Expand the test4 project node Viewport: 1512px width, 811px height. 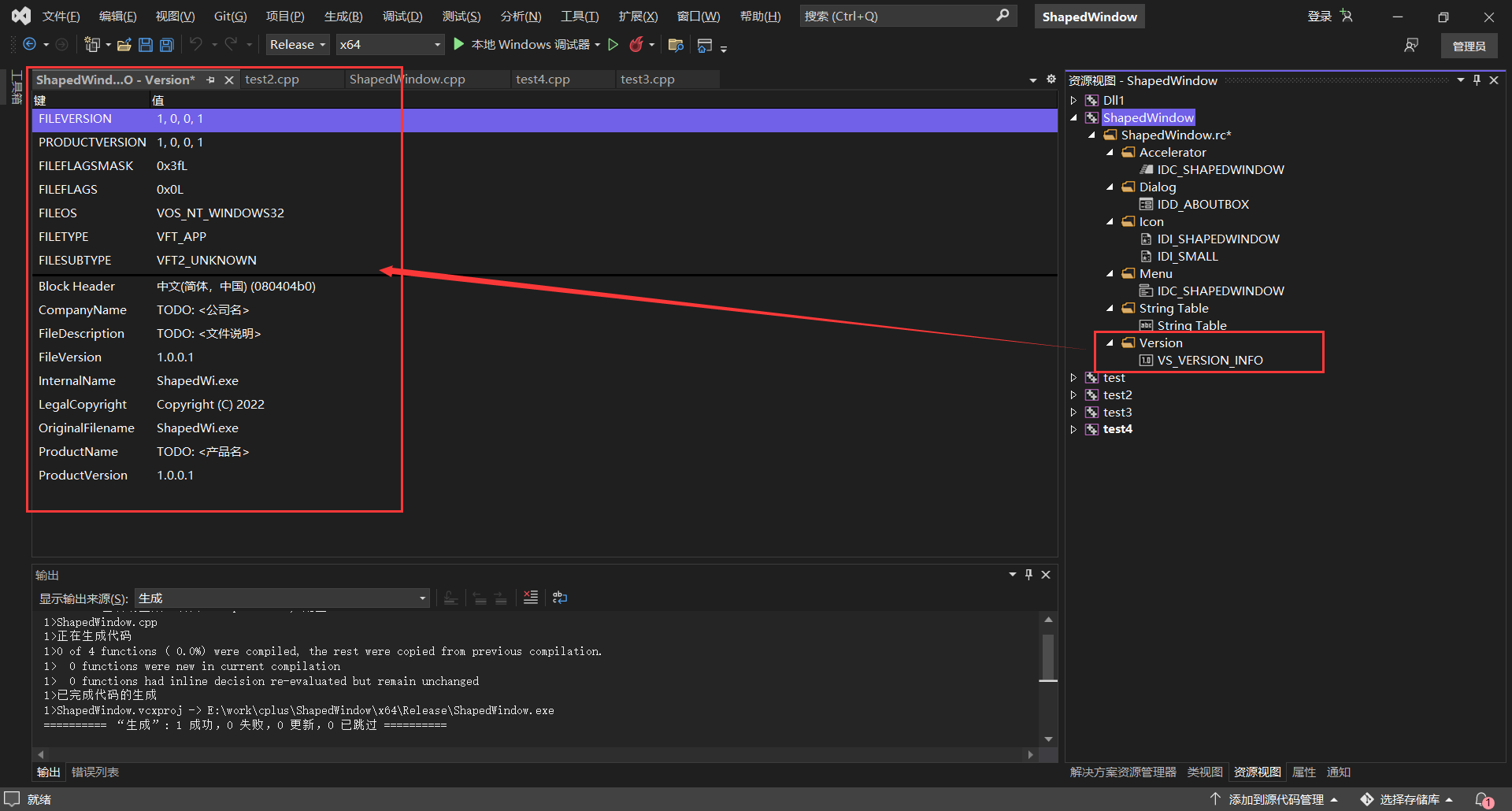[1073, 430]
